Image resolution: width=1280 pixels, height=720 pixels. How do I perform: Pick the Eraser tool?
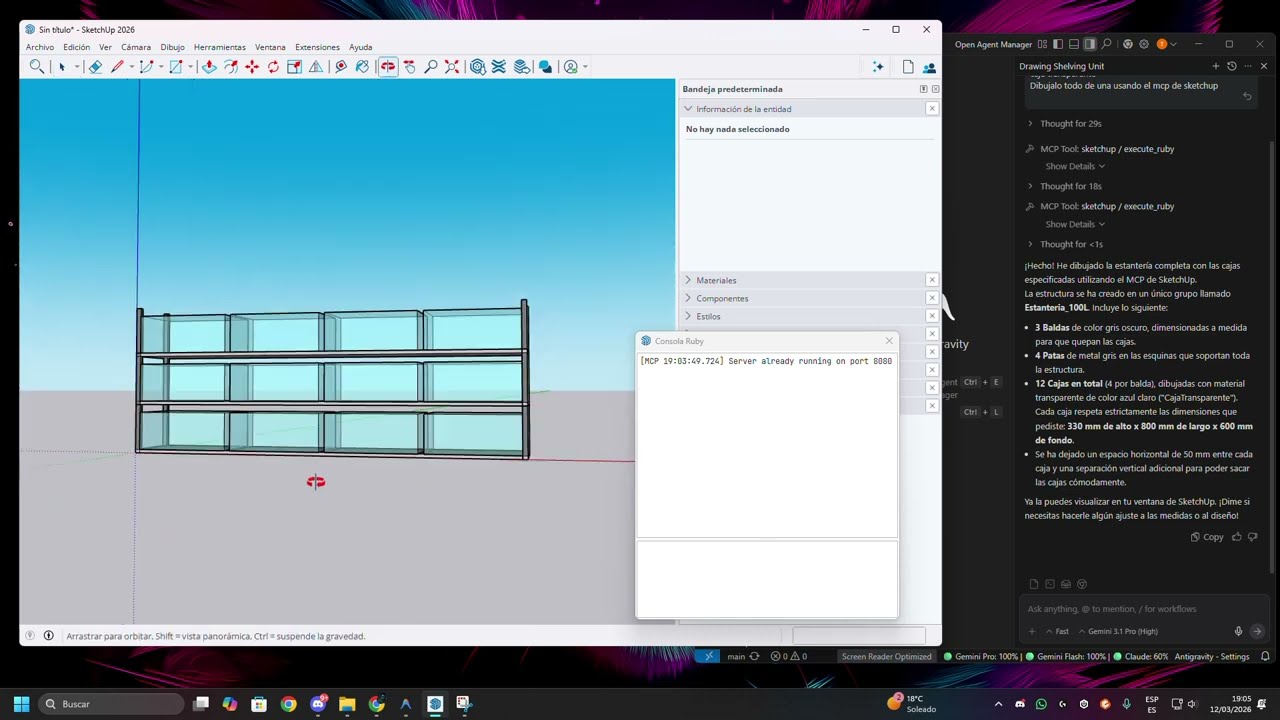click(x=95, y=67)
